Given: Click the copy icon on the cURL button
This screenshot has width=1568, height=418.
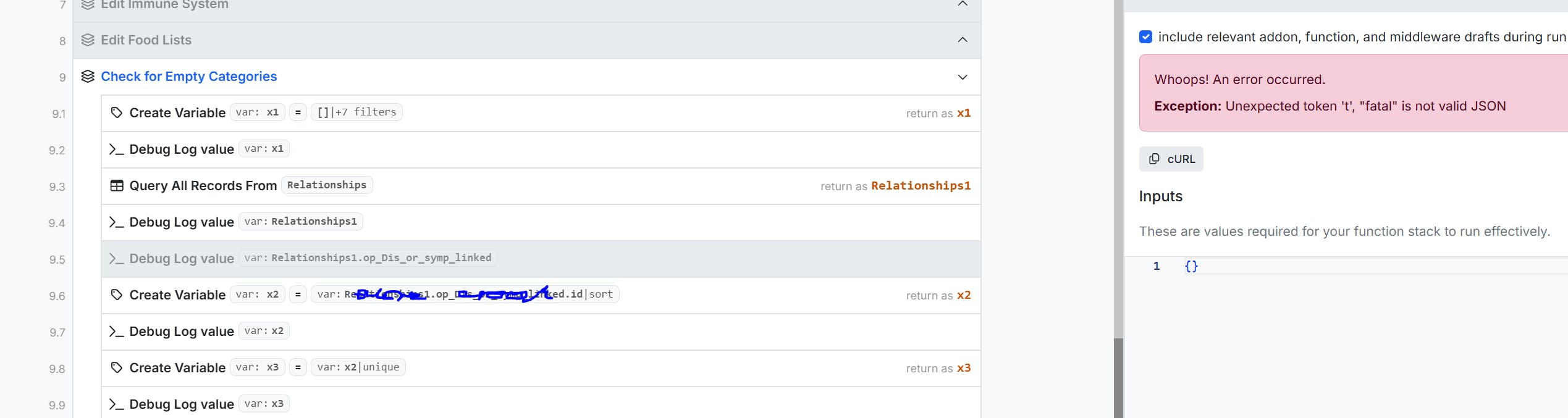Looking at the screenshot, I should pyautogui.click(x=1154, y=159).
